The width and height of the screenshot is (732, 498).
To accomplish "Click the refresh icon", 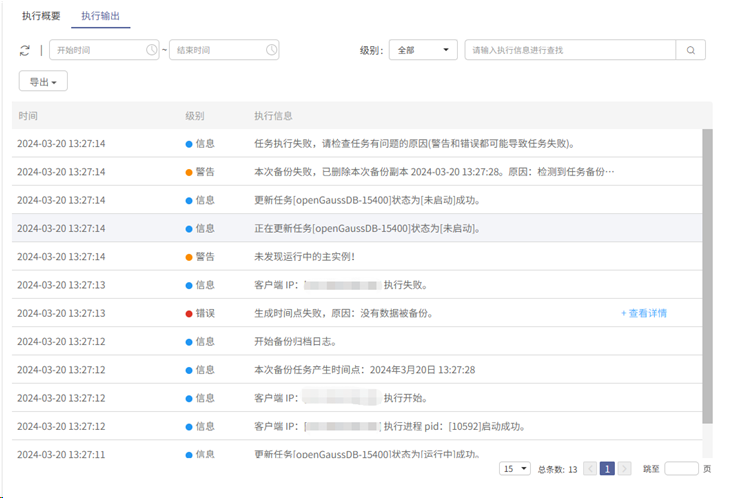I will point(25,50).
